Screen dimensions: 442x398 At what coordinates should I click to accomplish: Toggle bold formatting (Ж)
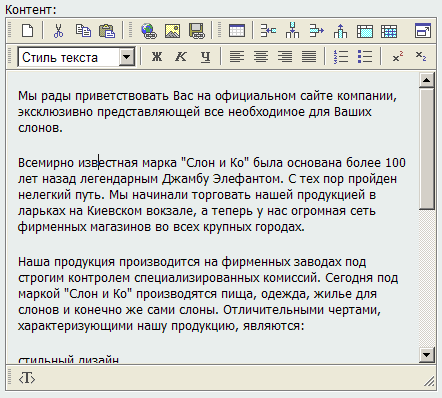coord(157,57)
